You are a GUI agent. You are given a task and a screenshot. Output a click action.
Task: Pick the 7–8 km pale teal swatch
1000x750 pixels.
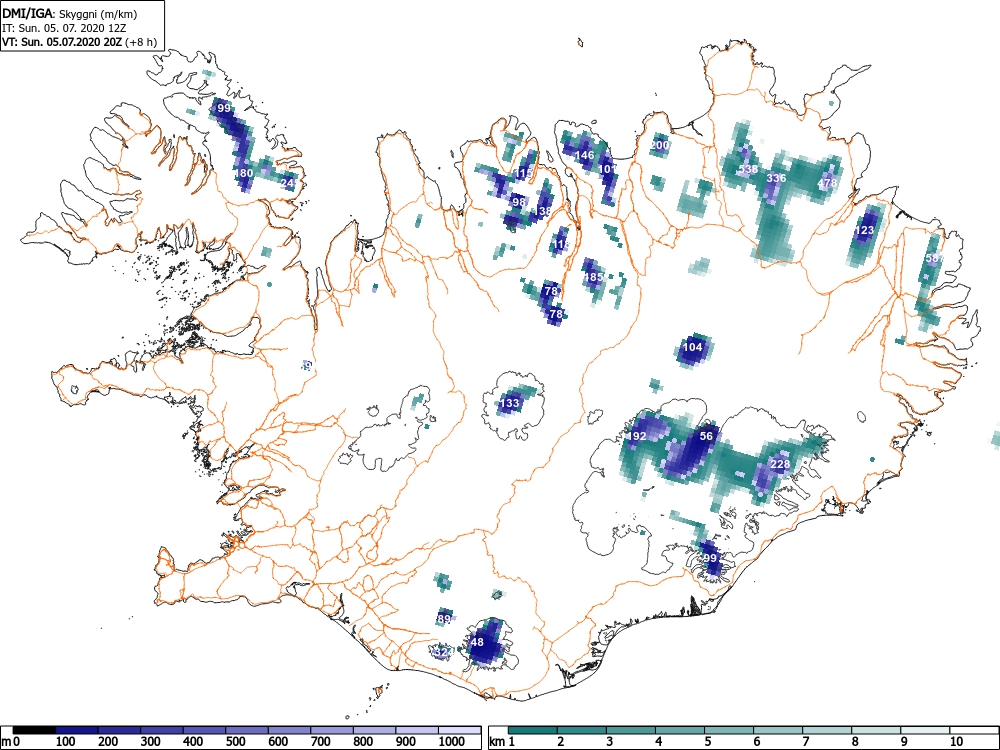pos(827,730)
